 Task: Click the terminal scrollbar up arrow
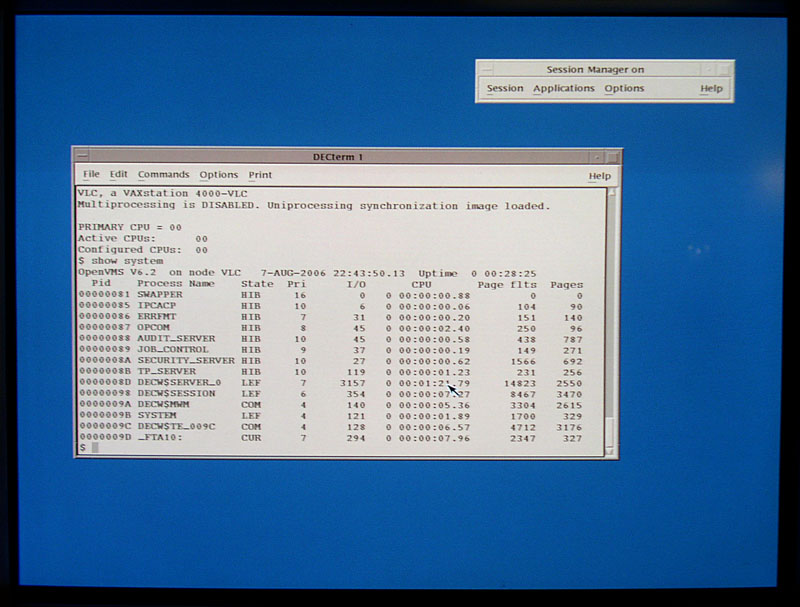[610, 193]
